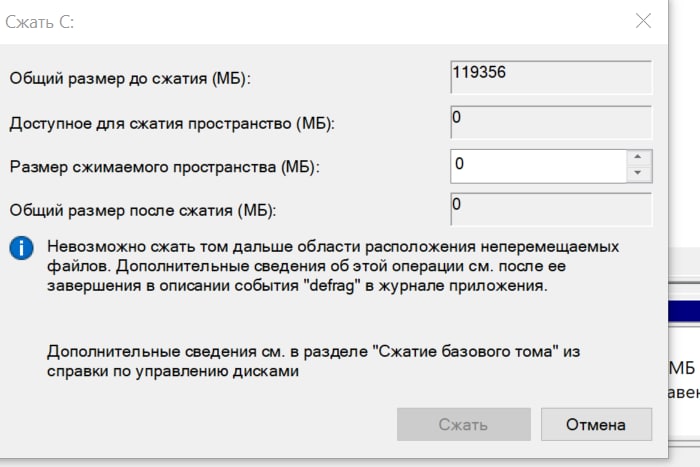This screenshot has height=467, width=700.
Task: Click the "Общий размер после сжатия" value box
Action: pyautogui.click(x=551, y=209)
